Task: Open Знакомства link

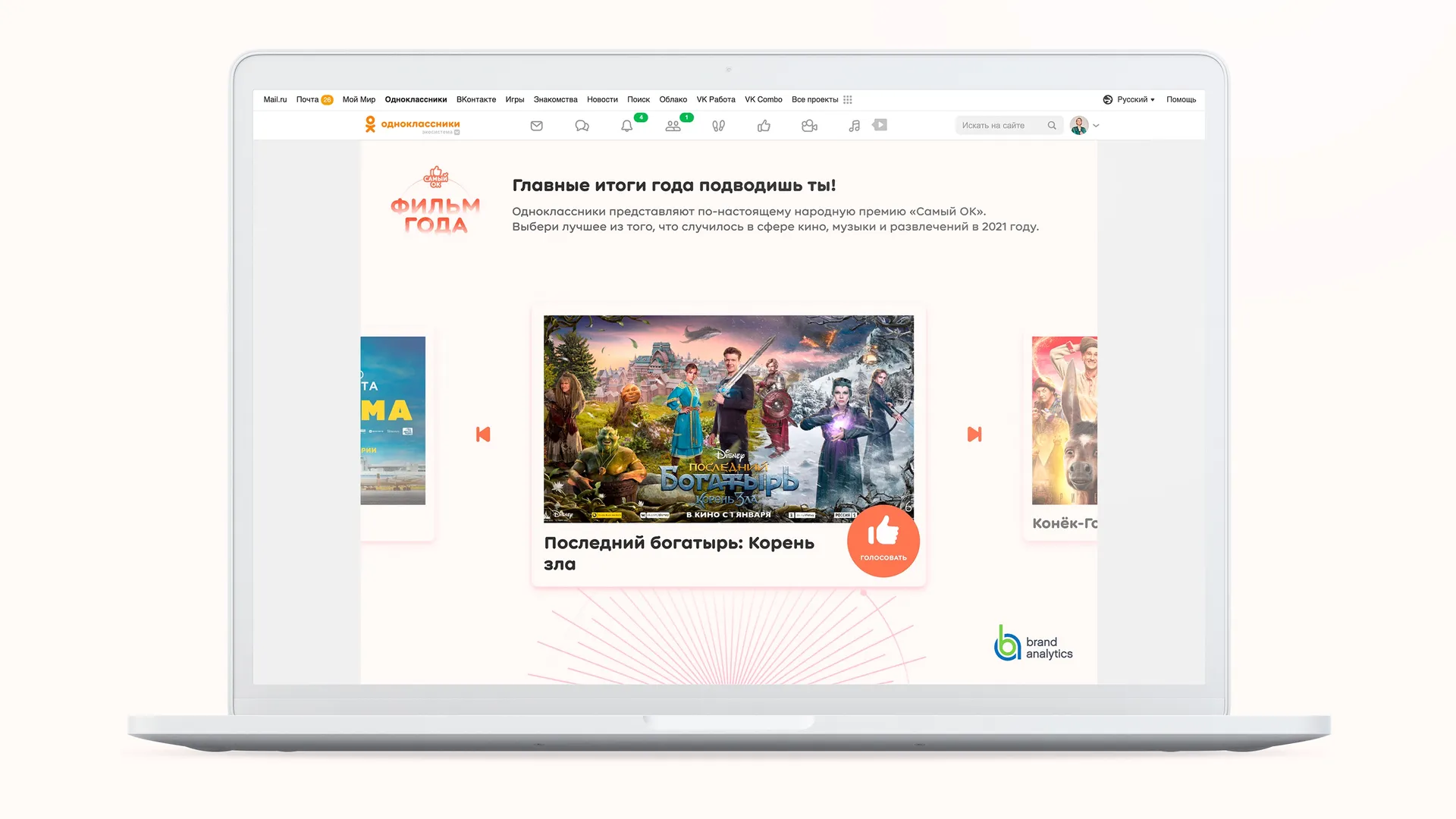Action: (555, 99)
